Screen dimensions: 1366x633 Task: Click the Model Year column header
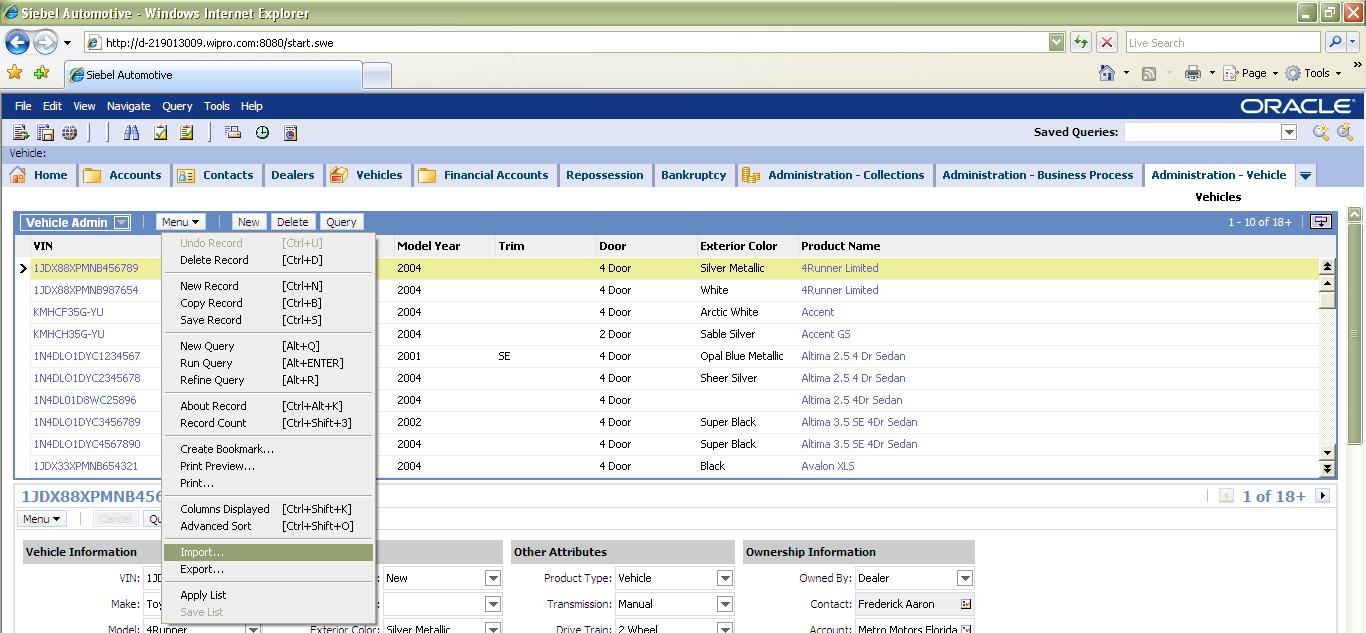(x=428, y=246)
